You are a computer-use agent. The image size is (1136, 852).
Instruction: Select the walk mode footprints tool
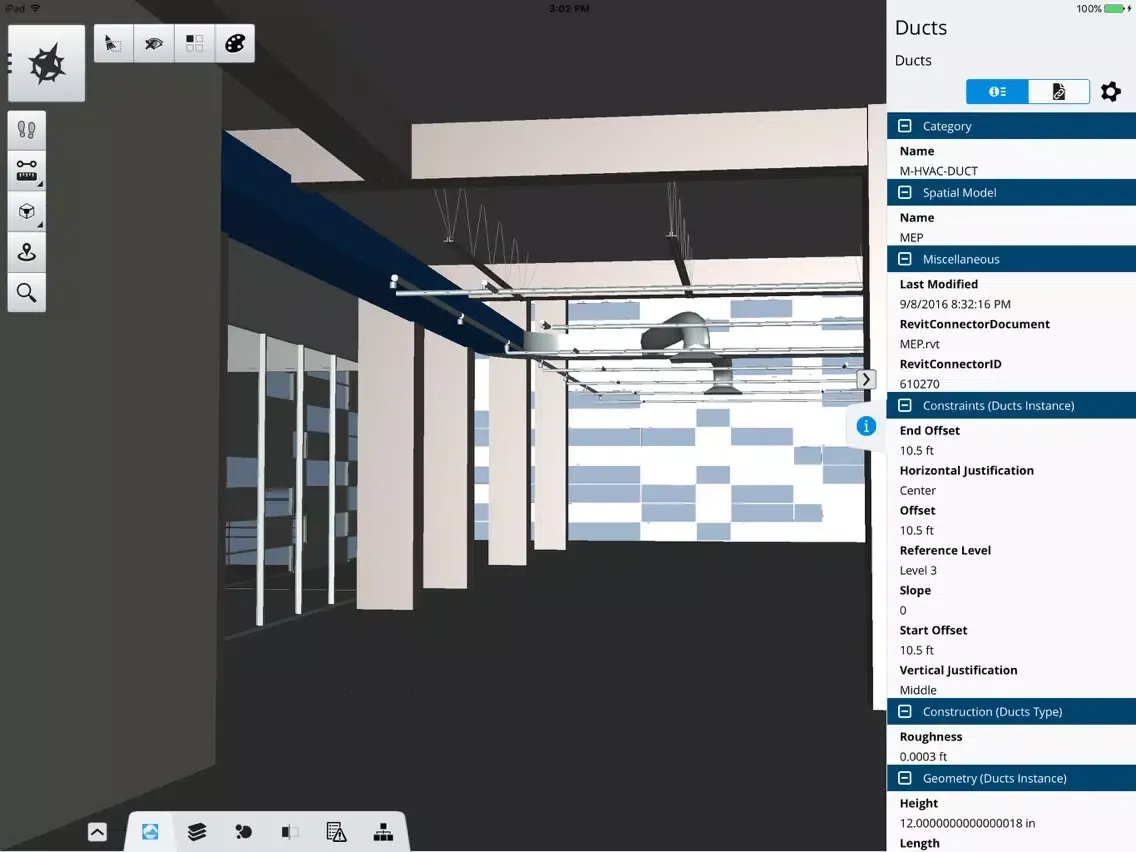pyautogui.click(x=27, y=130)
